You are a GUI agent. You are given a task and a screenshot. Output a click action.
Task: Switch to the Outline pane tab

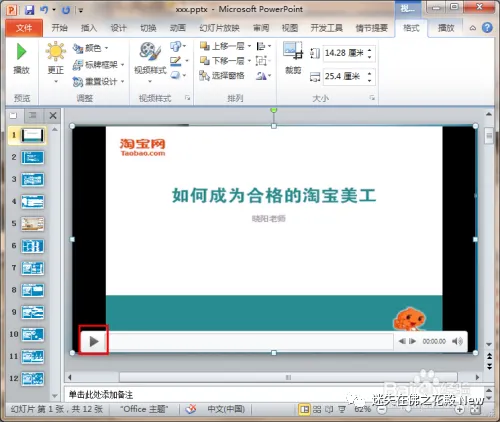pyautogui.click(x=32, y=116)
